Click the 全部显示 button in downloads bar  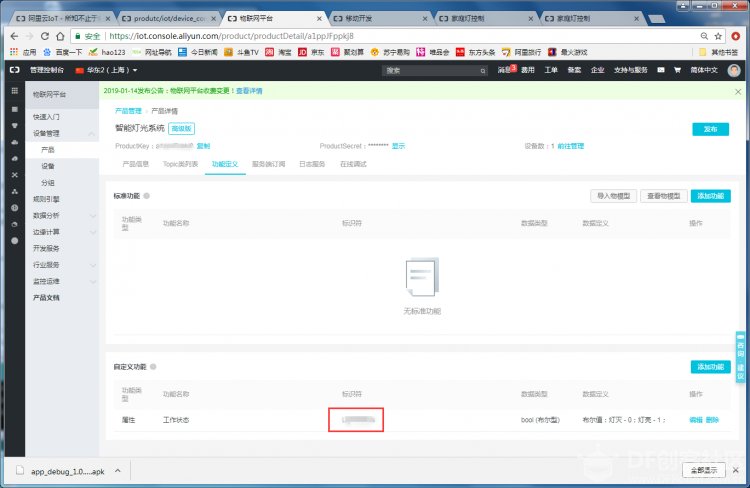coord(704,470)
